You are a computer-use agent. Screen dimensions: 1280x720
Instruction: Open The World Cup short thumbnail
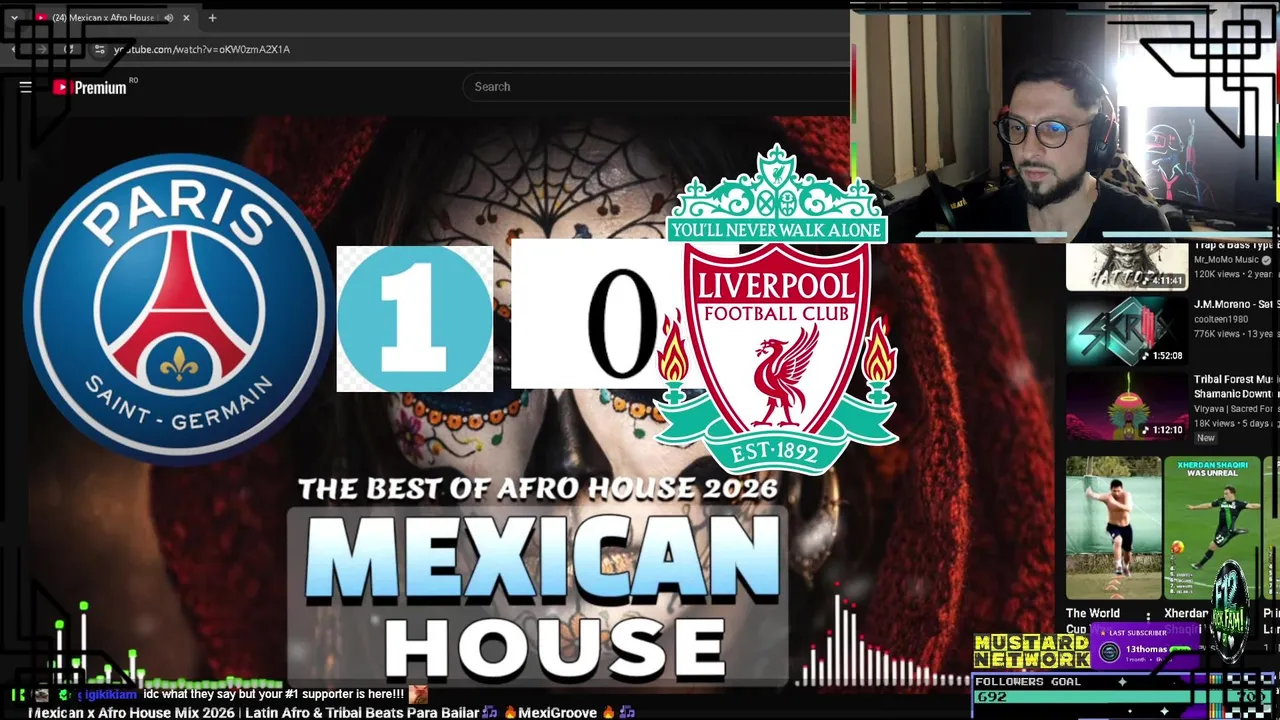(x=1113, y=528)
